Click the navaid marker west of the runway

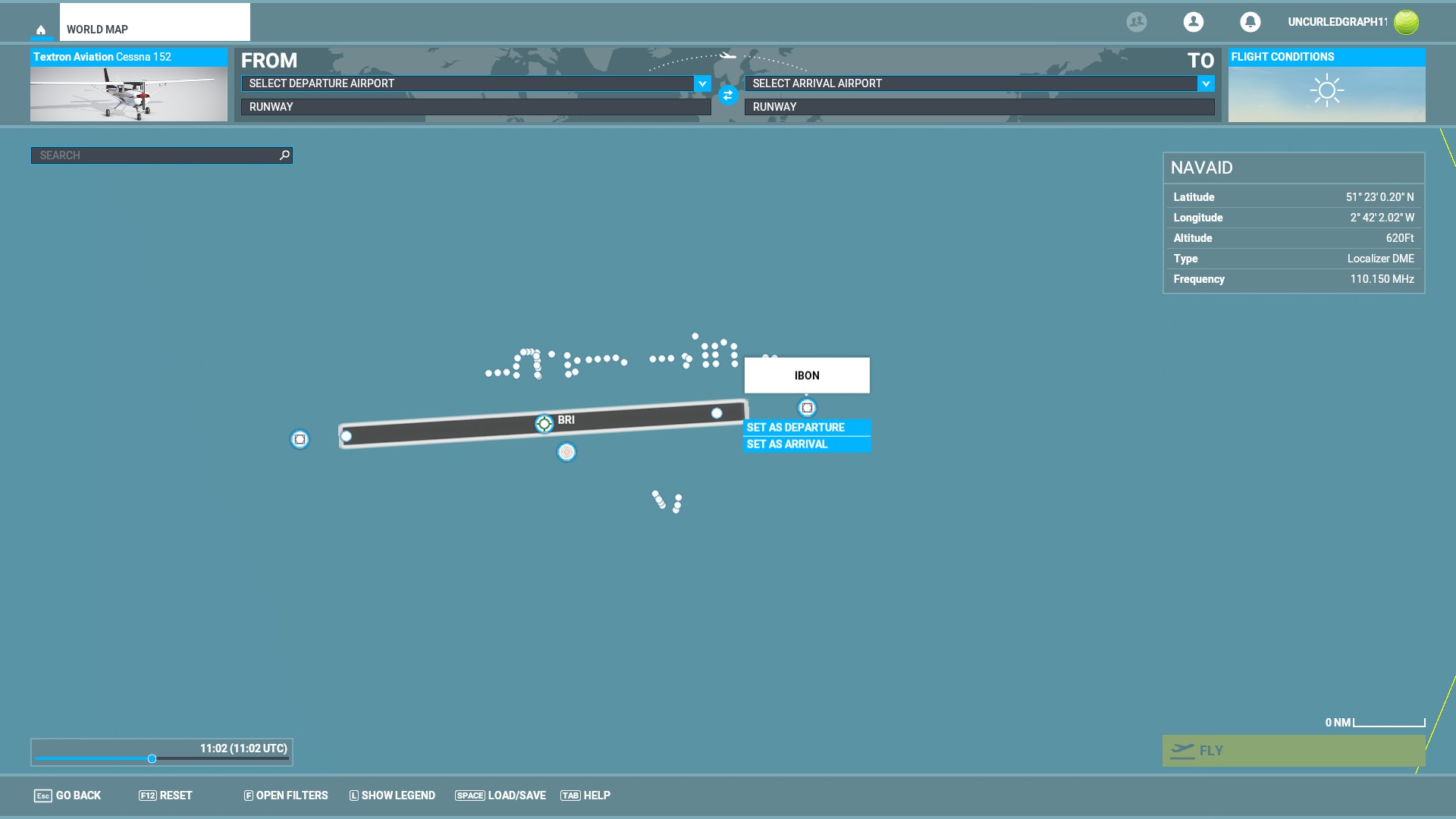click(300, 439)
